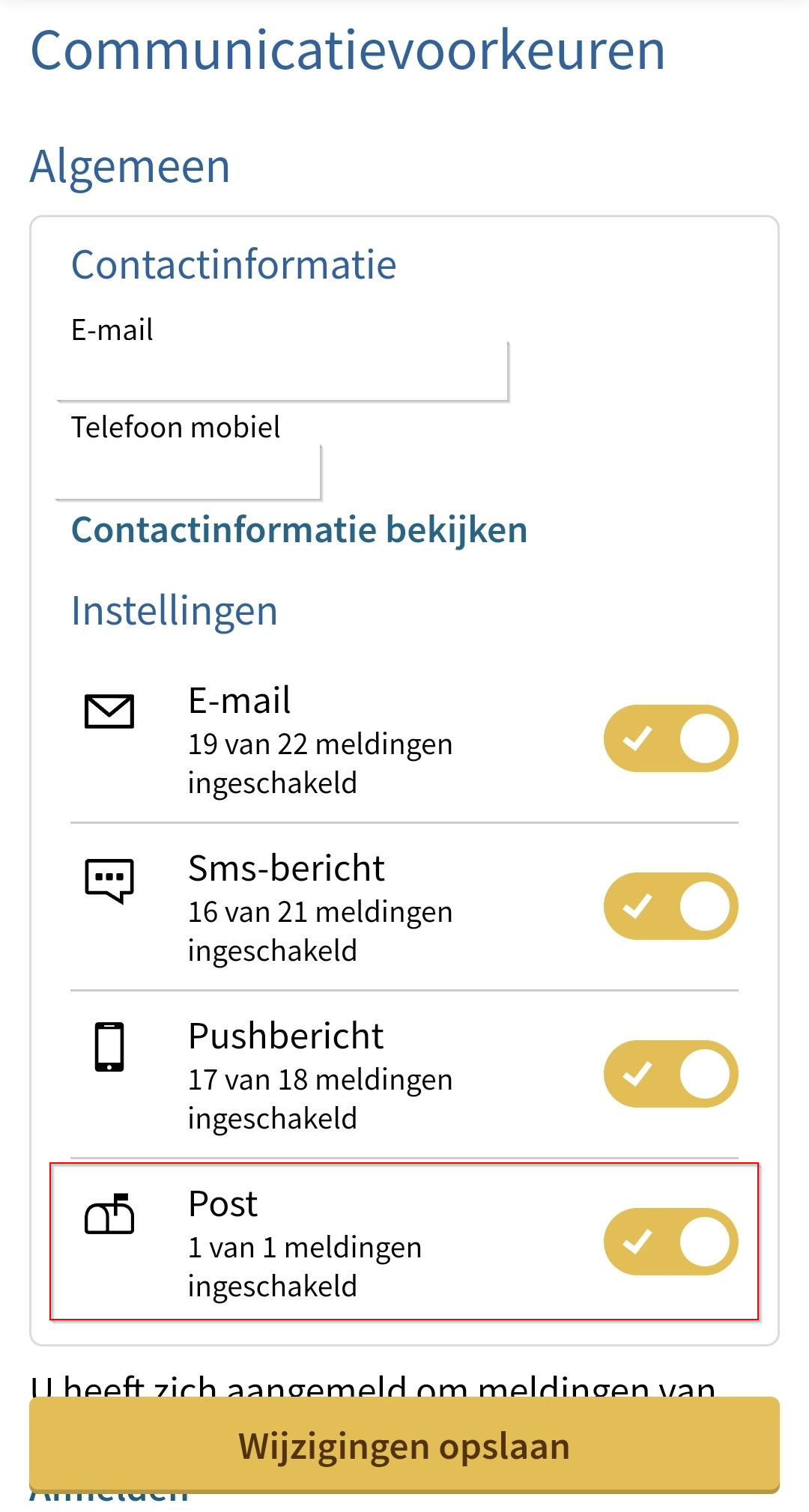809x1512 pixels.
Task: Tap the Post settings row label
Action: [222, 1204]
